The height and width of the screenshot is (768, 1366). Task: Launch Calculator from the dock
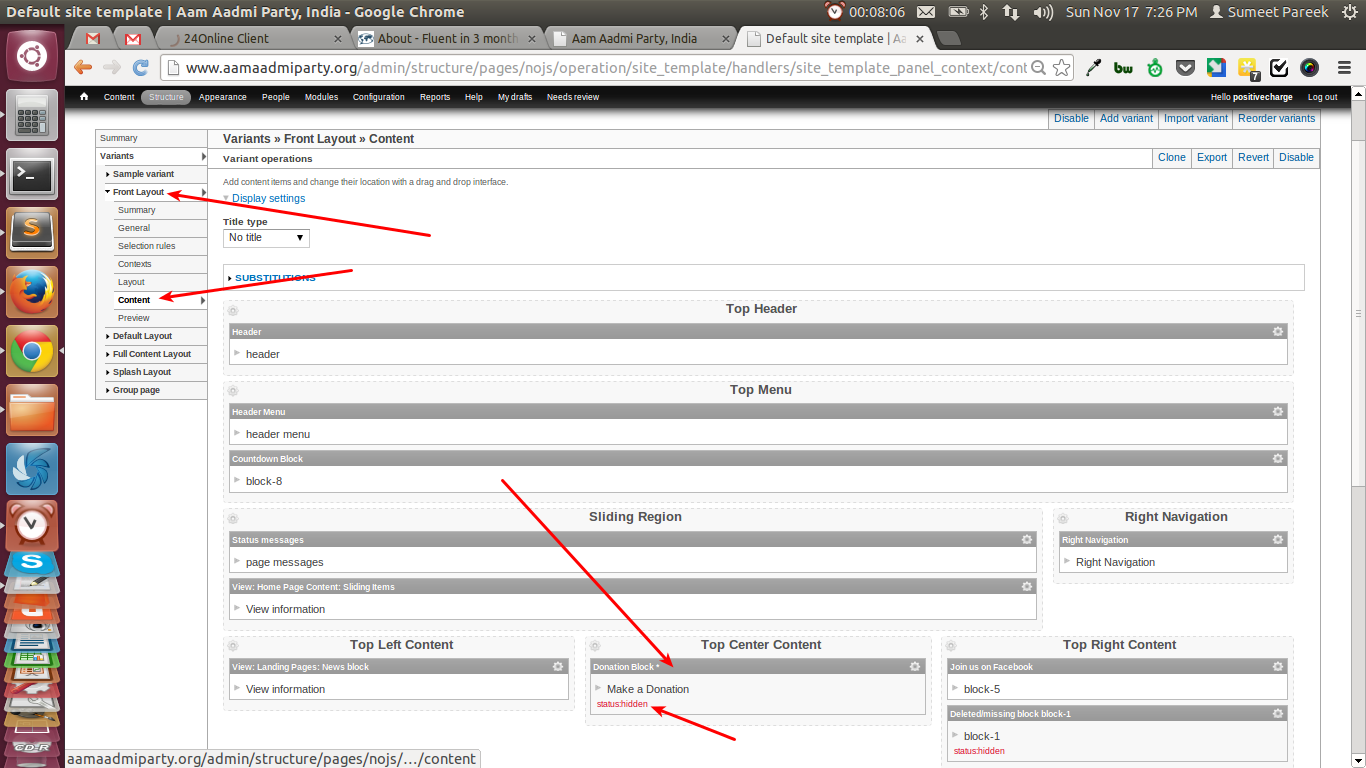(x=32, y=115)
